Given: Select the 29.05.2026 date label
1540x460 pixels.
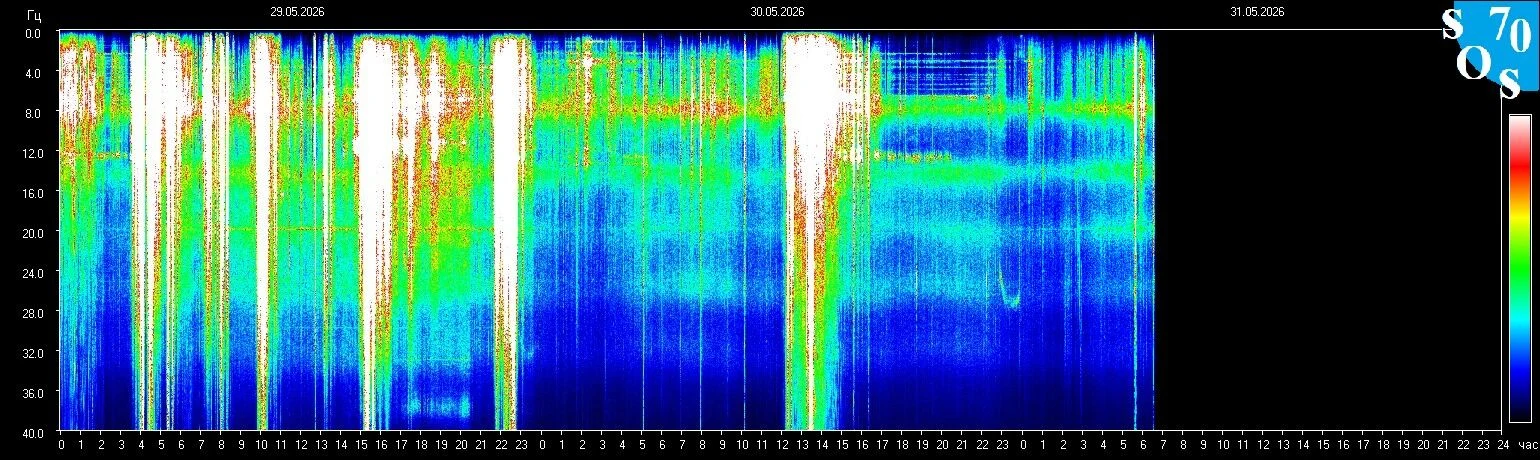Looking at the screenshot, I should click(x=297, y=12).
